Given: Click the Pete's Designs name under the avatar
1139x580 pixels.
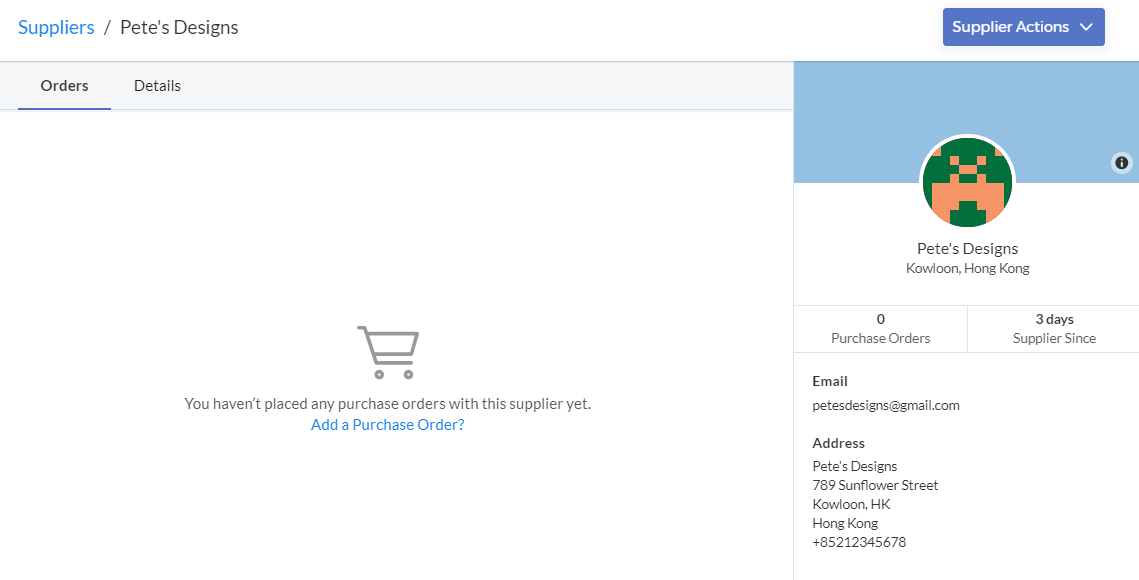Looking at the screenshot, I should [x=967, y=249].
